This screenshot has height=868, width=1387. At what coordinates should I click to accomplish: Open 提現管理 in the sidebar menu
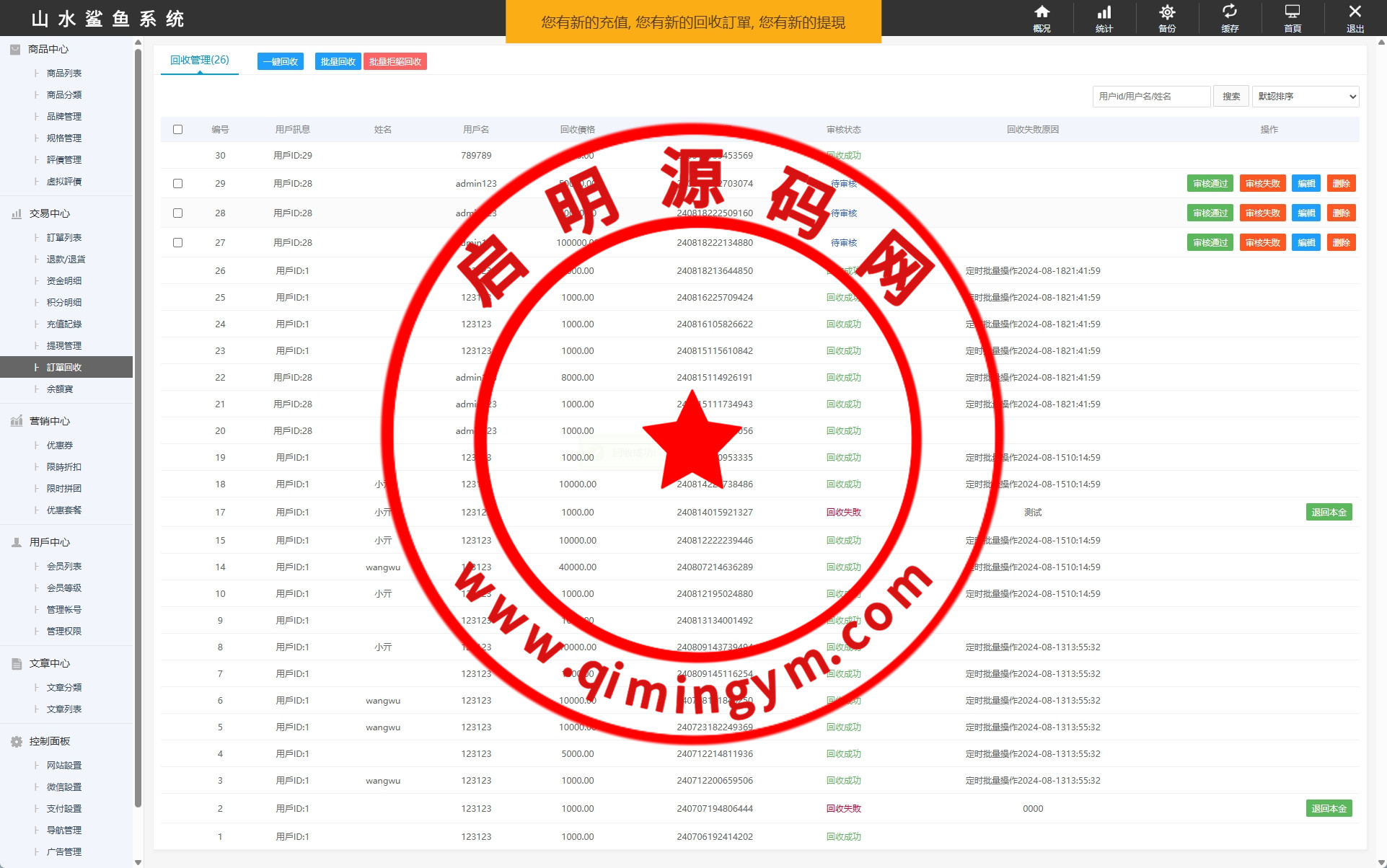pyautogui.click(x=64, y=346)
